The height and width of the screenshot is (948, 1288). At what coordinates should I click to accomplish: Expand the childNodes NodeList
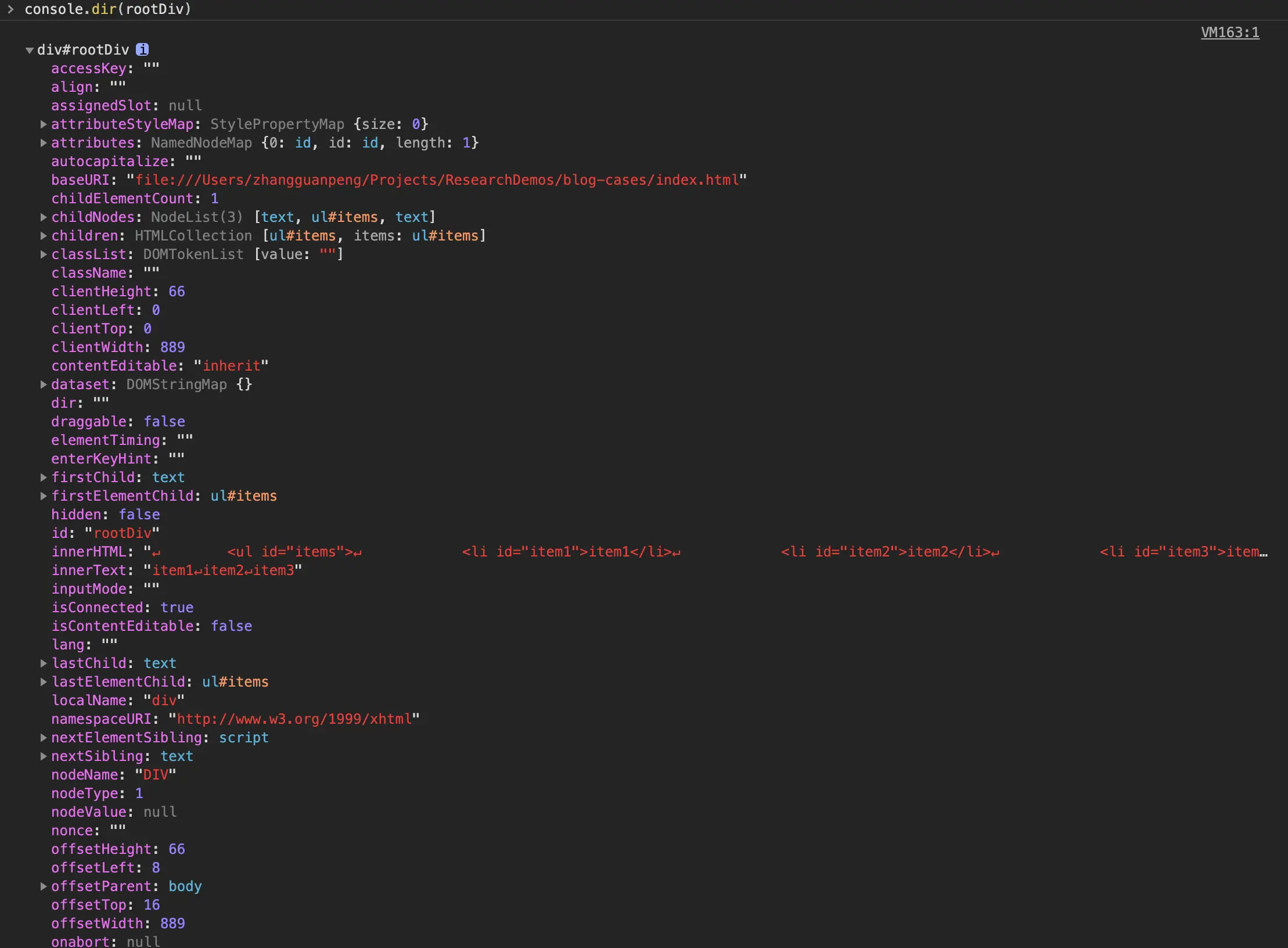coord(43,217)
